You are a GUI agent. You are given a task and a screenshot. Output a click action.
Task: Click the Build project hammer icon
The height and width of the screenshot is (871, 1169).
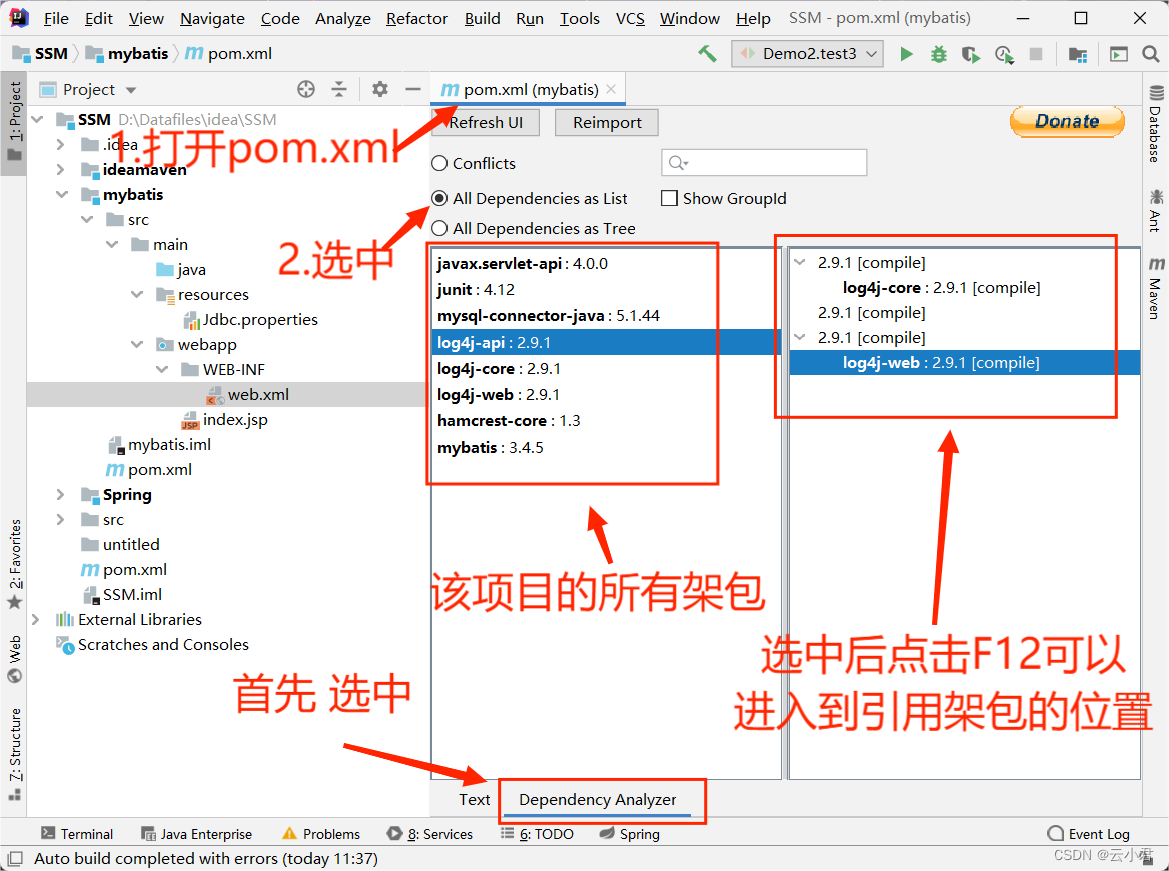707,54
